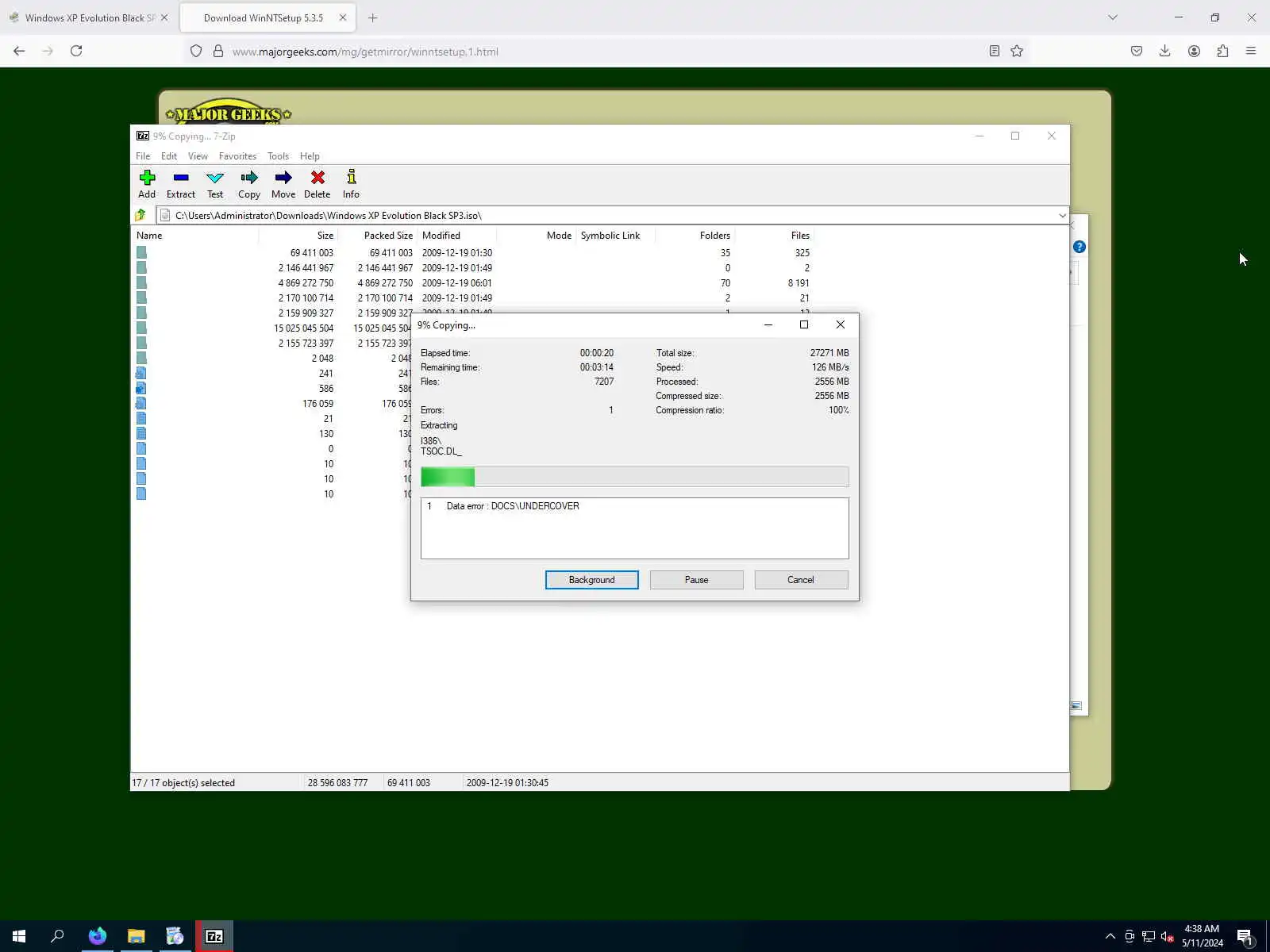Viewport: 1270px width, 952px height.
Task: Close the Windows XP Evolution Black tab
Action: [164, 17]
